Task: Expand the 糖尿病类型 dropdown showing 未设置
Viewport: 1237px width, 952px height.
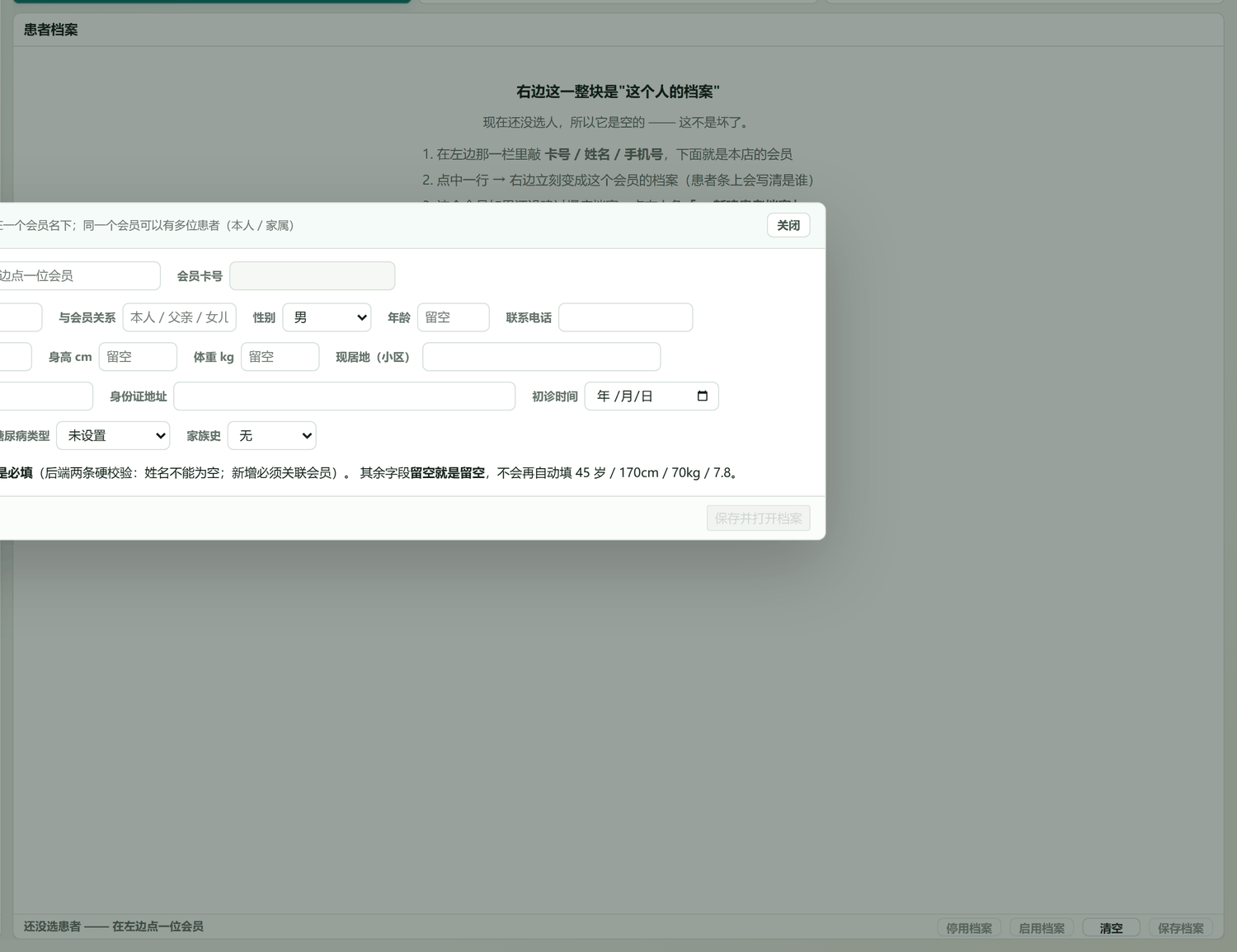Action: pos(113,436)
